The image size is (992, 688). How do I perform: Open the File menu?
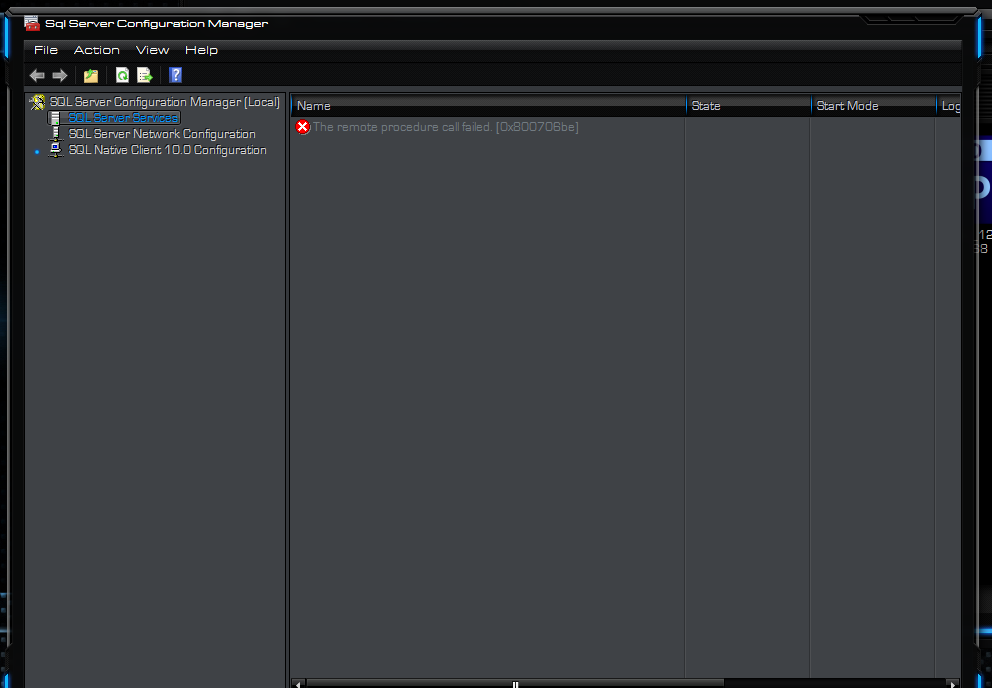pos(46,50)
